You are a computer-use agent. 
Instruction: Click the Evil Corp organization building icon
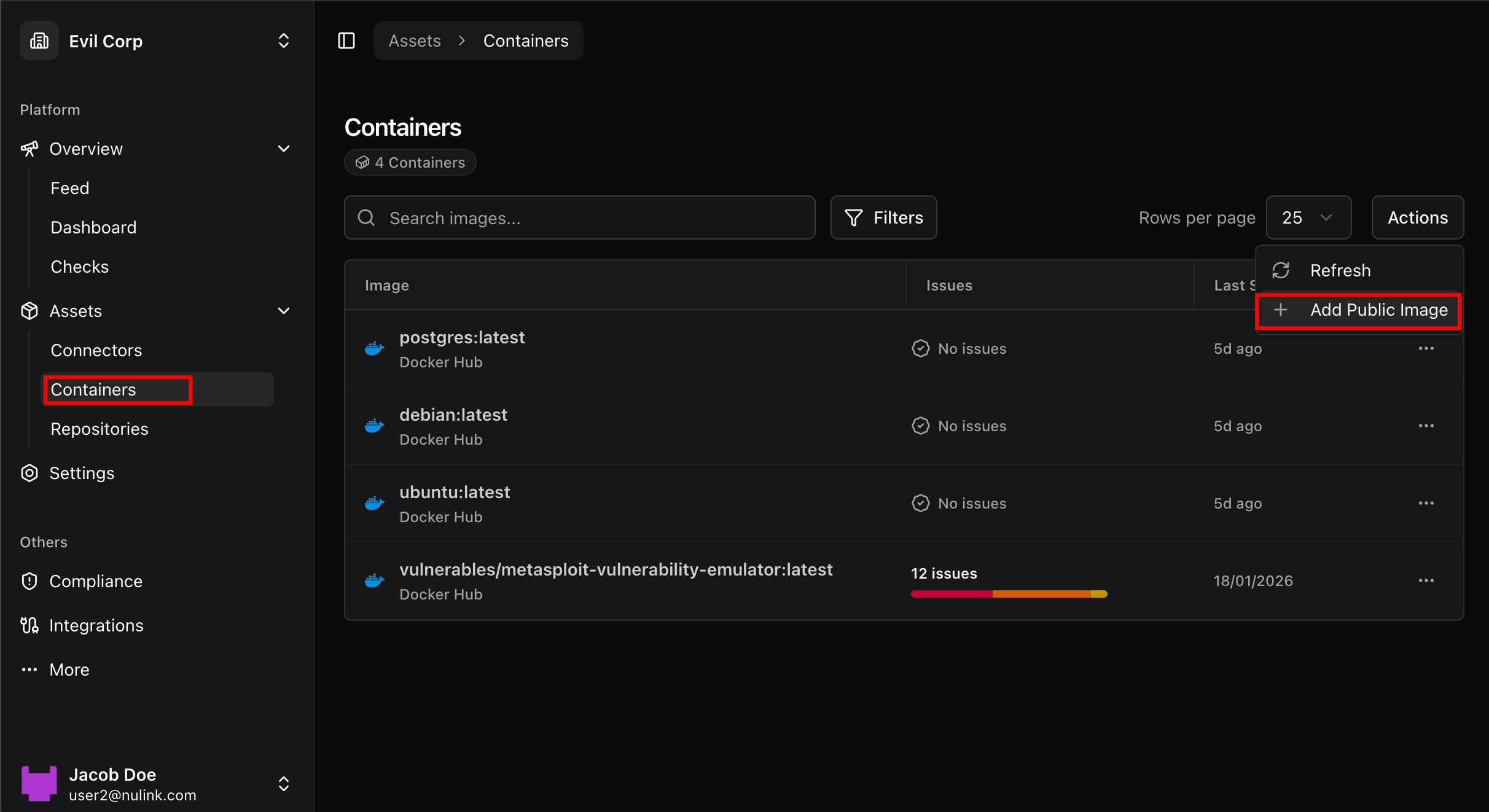click(39, 41)
